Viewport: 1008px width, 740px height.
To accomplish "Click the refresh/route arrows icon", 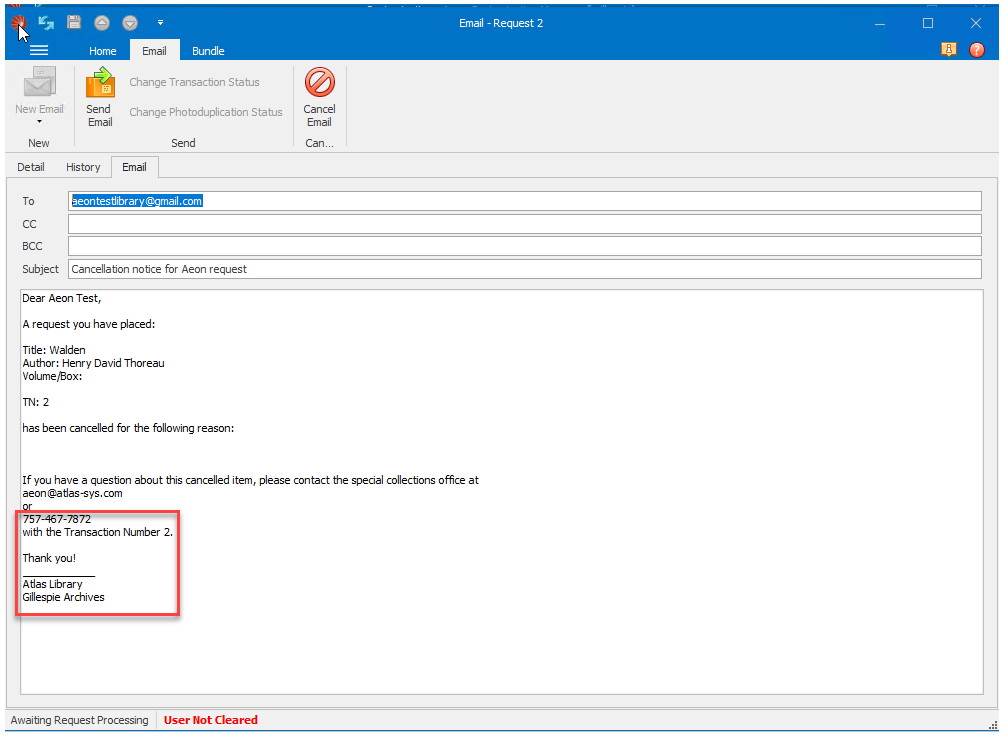I will [46, 22].
